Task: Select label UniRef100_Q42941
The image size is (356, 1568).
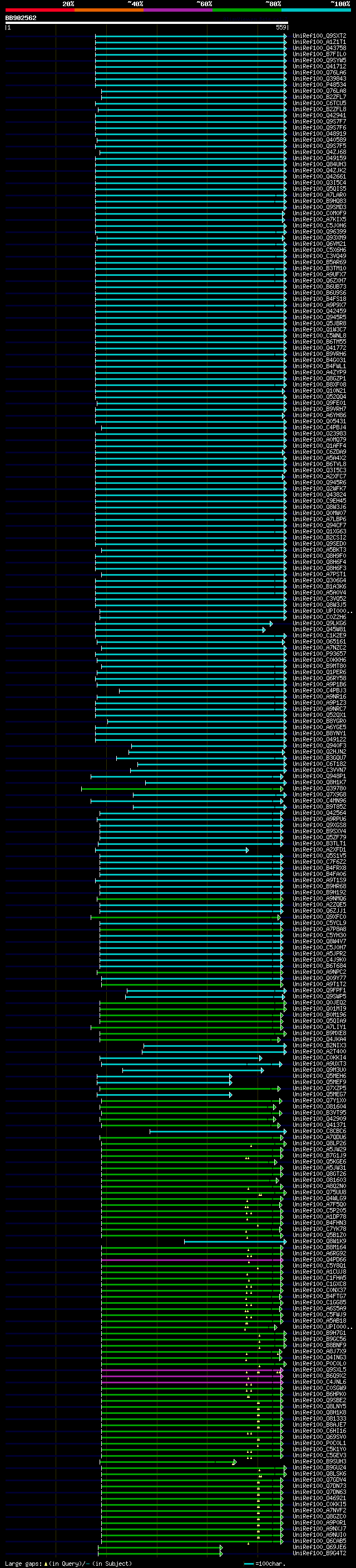Action: point(319,115)
